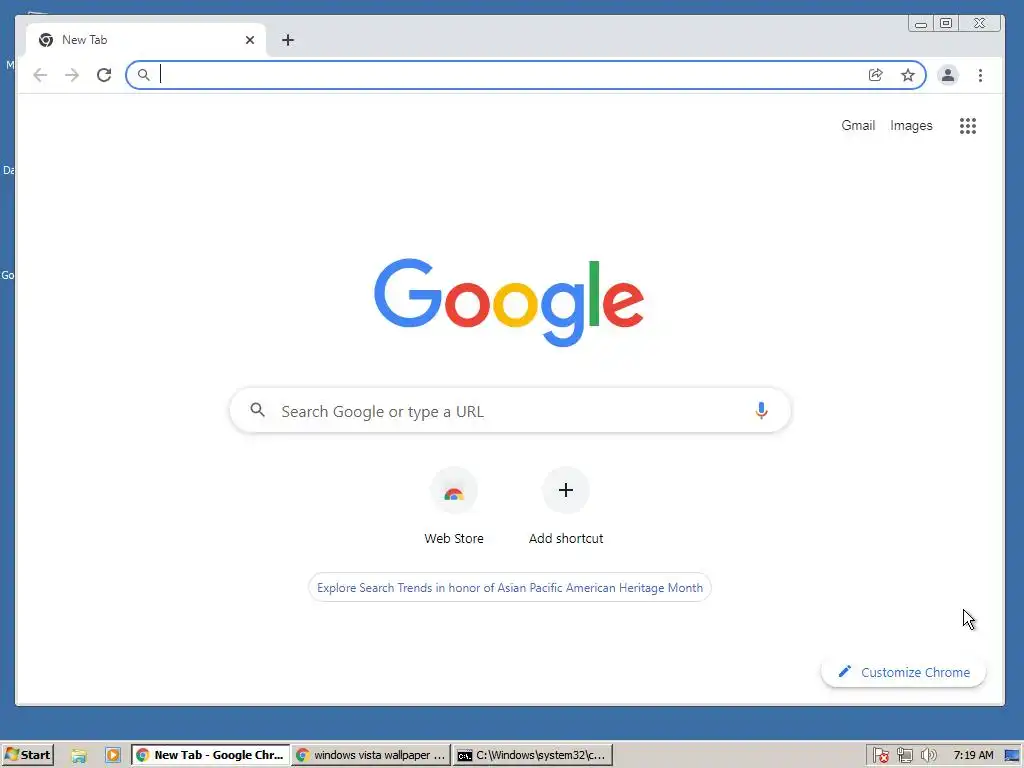Launch Explorer from the quick launch folder icon

[79, 756]
